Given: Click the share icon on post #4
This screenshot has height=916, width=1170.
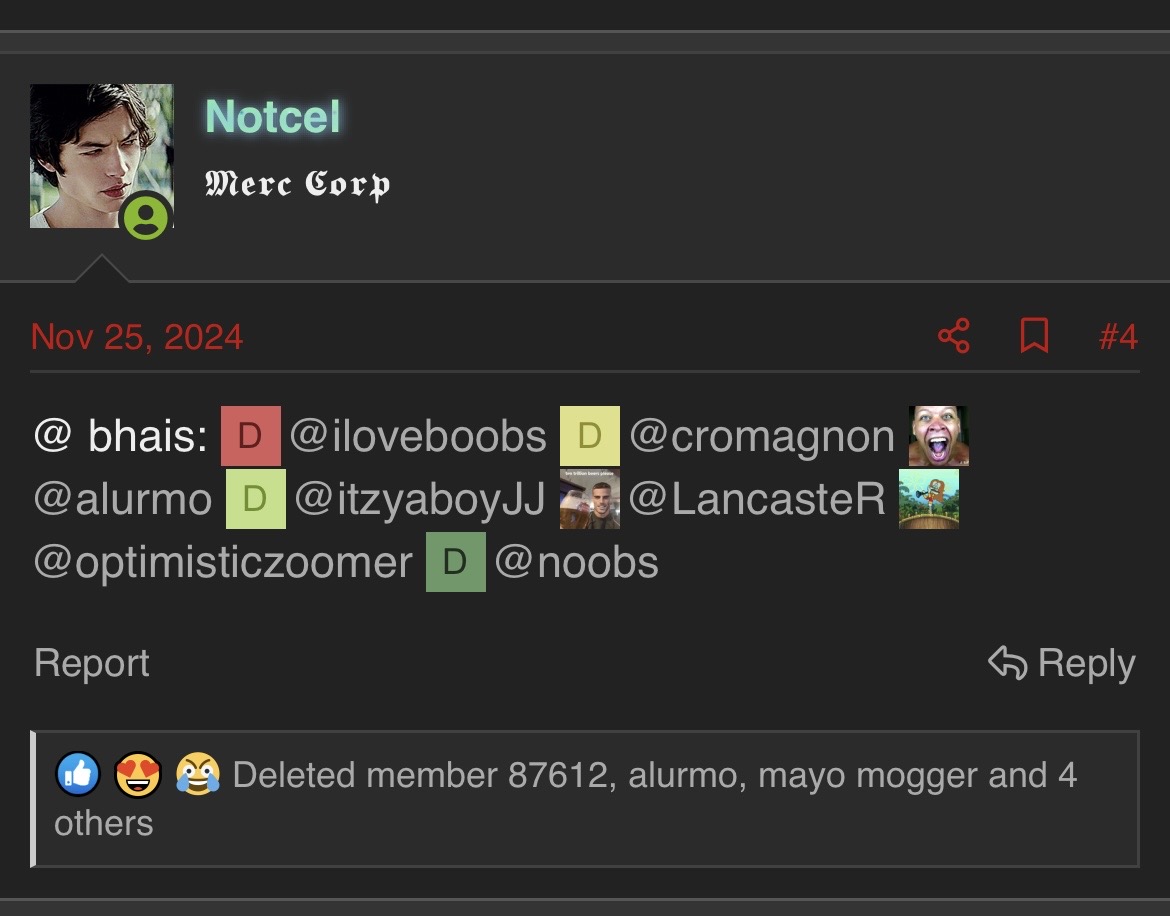Looking at the screenshot, I should pyautogui.click(x=954, y=336).
